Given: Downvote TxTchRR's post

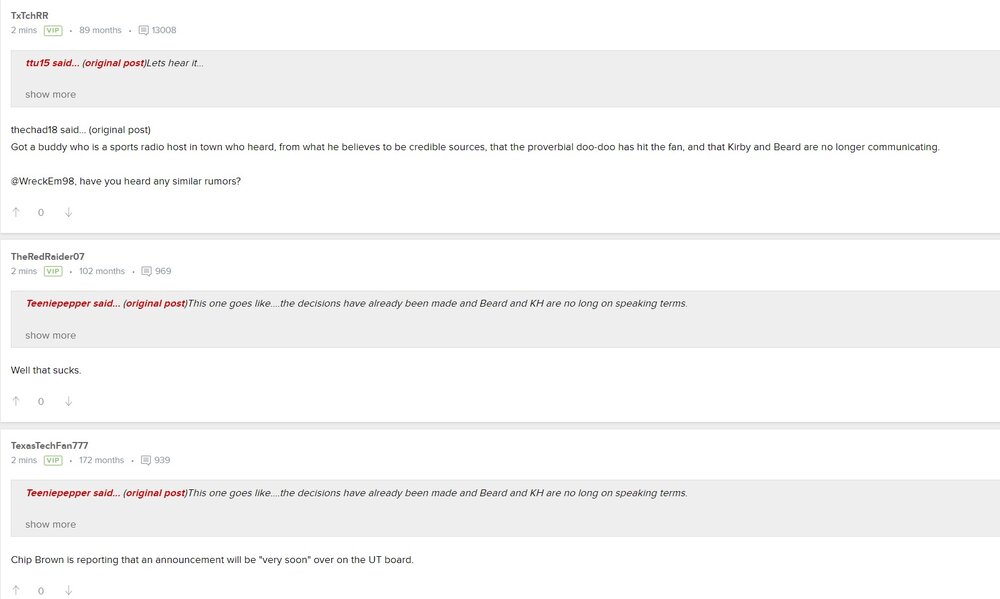Looking at the screenshot, I should click(68, 212).
